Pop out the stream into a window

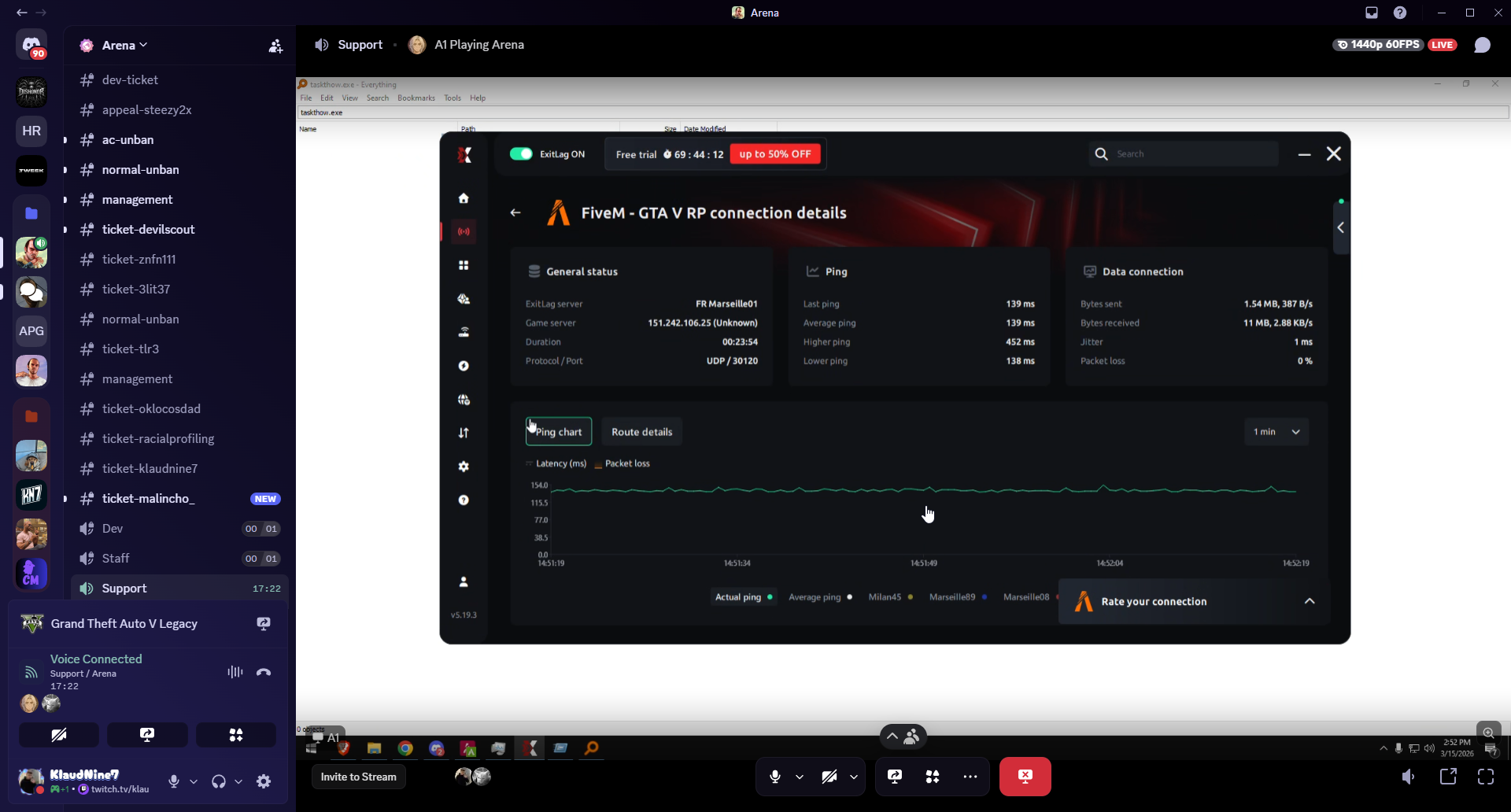1448,777
